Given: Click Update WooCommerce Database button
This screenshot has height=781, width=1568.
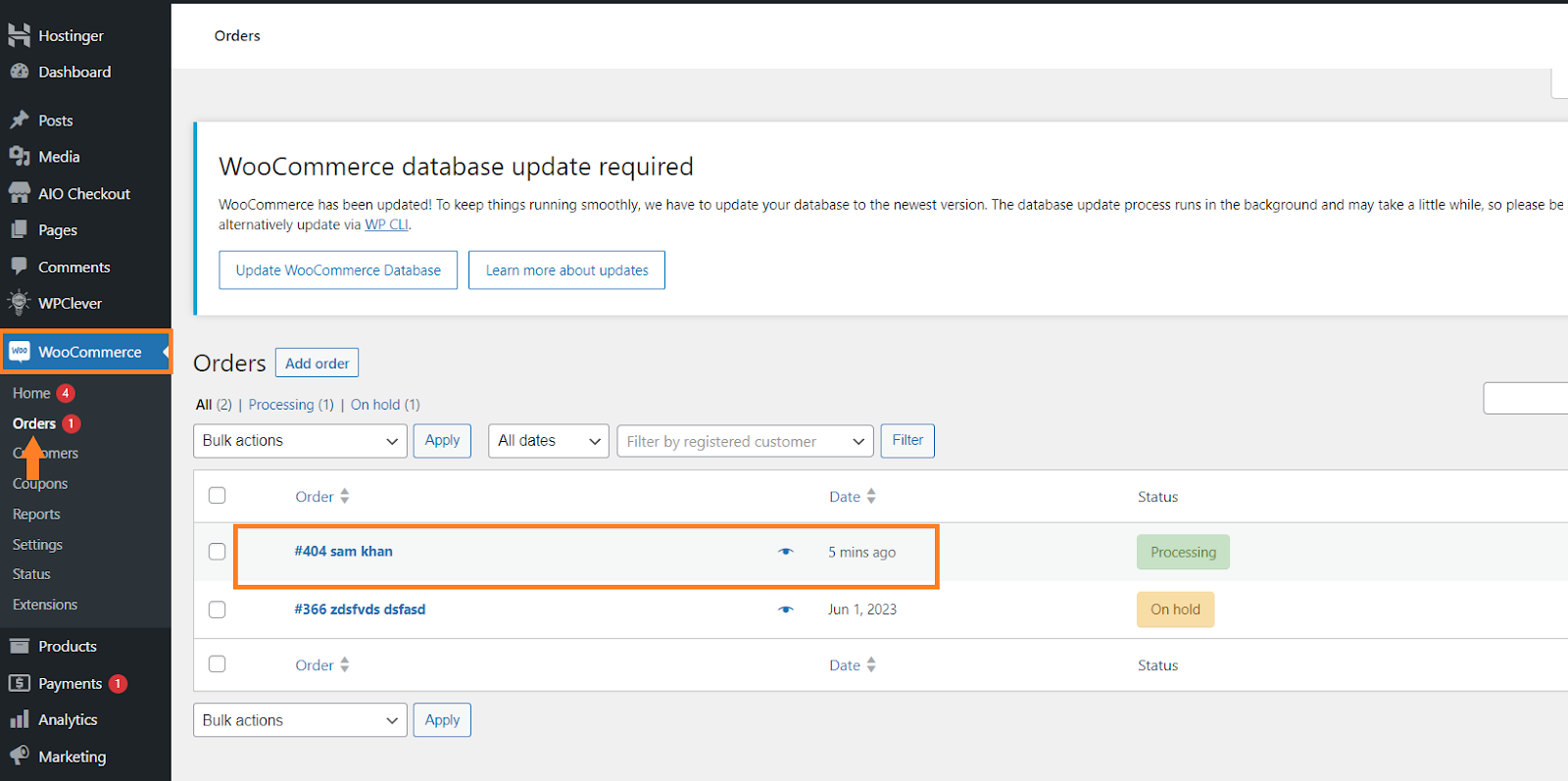Looking at the screenshot, I should click(338, 270).
